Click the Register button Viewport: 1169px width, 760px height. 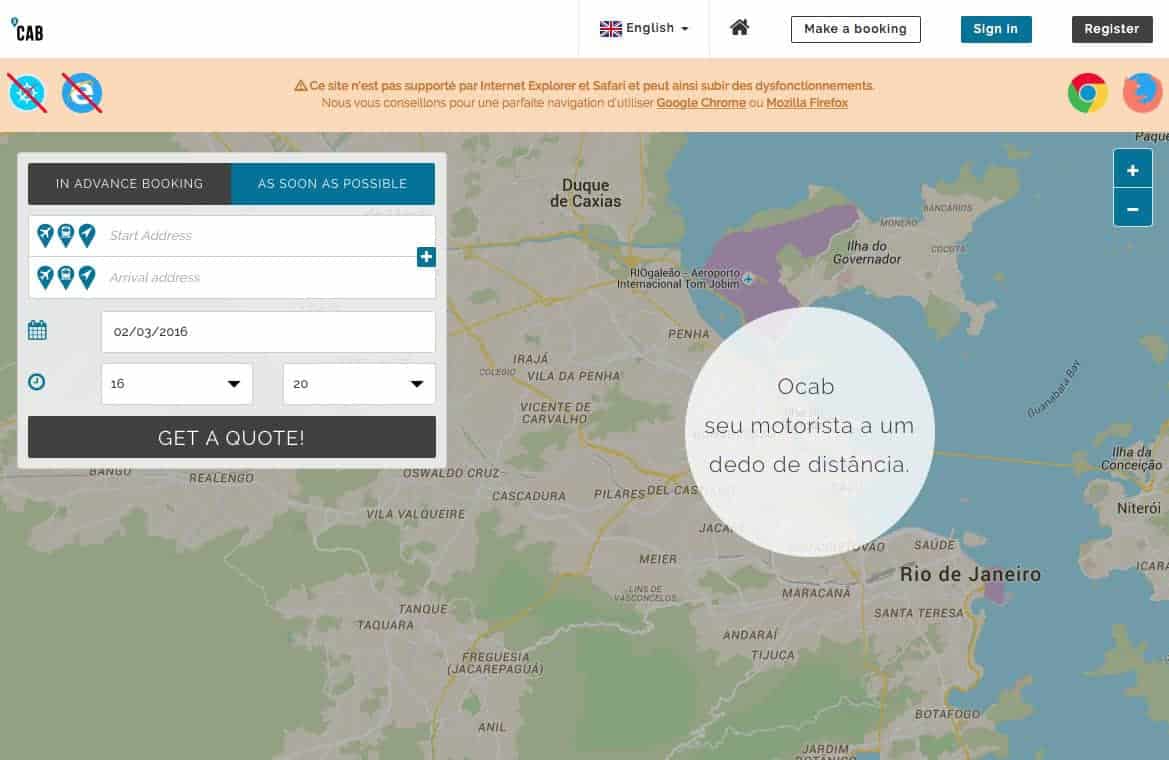click(x=1112, y=29)
